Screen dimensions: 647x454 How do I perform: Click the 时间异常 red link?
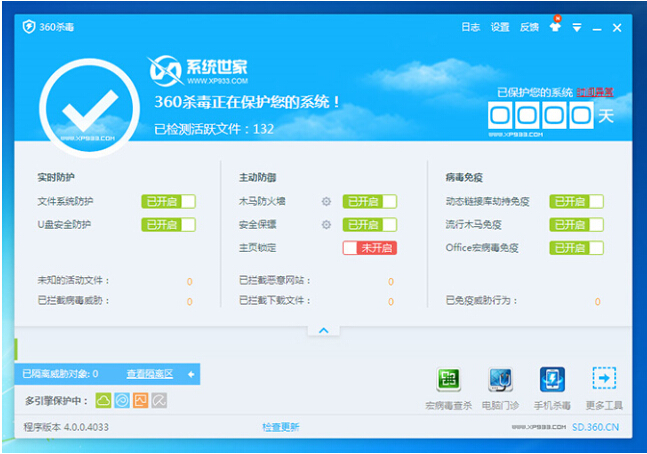(x=595, y=92)
